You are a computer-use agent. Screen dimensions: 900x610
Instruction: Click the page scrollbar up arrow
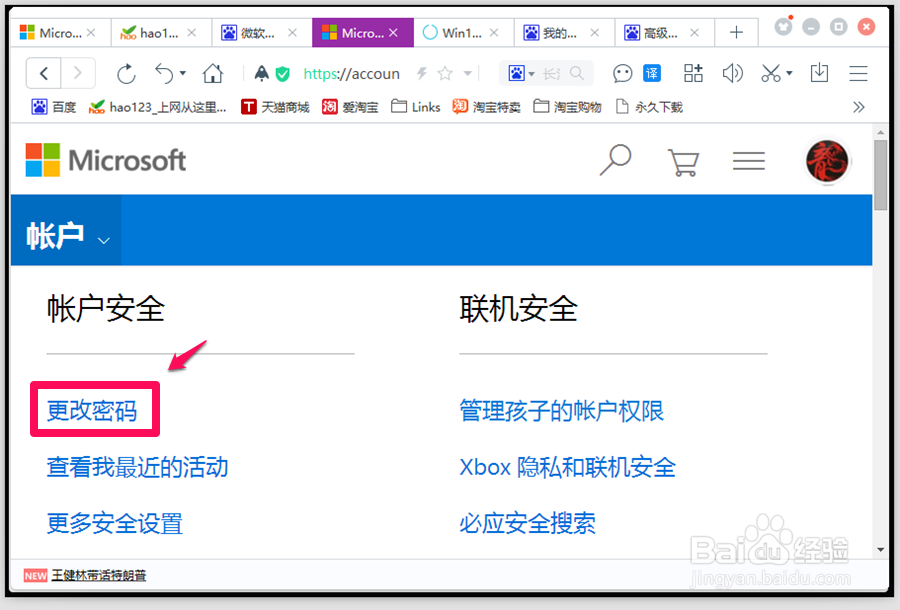click(x=880, y=133)
